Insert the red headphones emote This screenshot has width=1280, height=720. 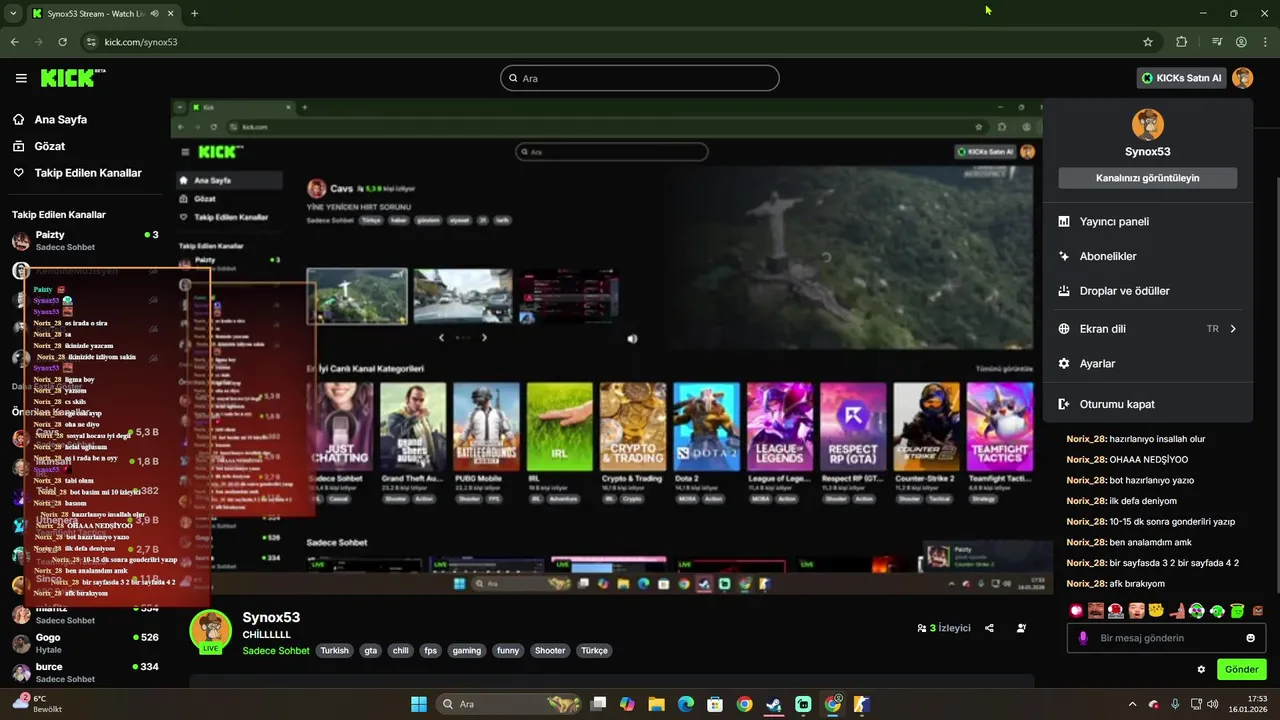point(1117,610)
